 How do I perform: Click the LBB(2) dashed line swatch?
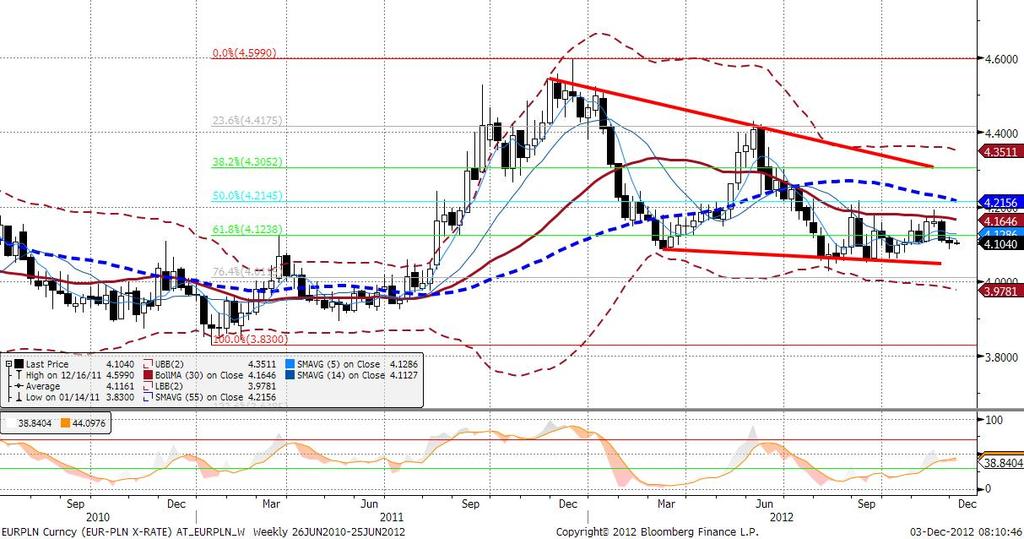pyautogui.click(x=147, y=386)
